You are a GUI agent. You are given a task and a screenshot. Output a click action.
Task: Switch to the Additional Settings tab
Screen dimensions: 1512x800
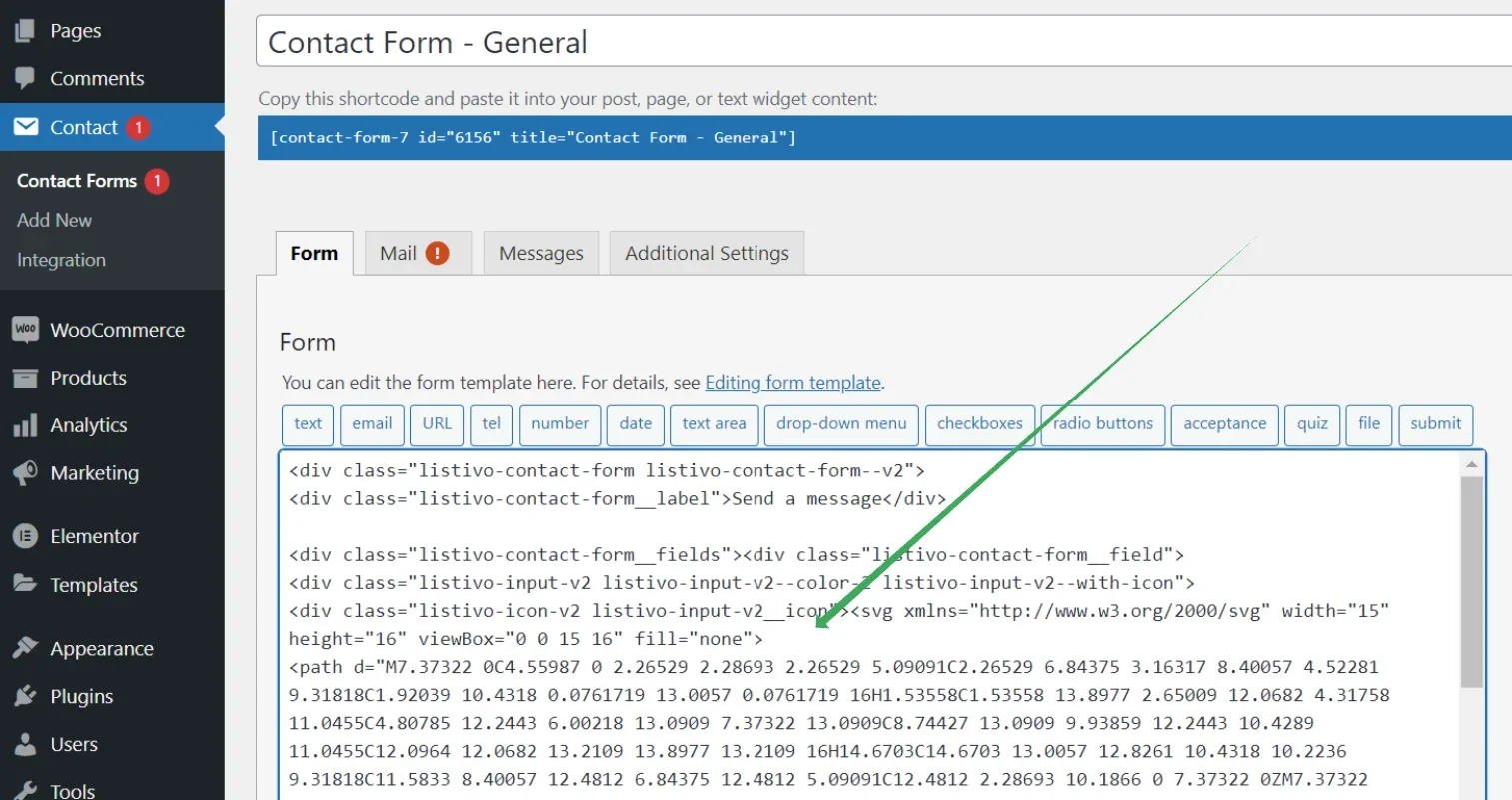pyautogui.click(x=707, y=254)
